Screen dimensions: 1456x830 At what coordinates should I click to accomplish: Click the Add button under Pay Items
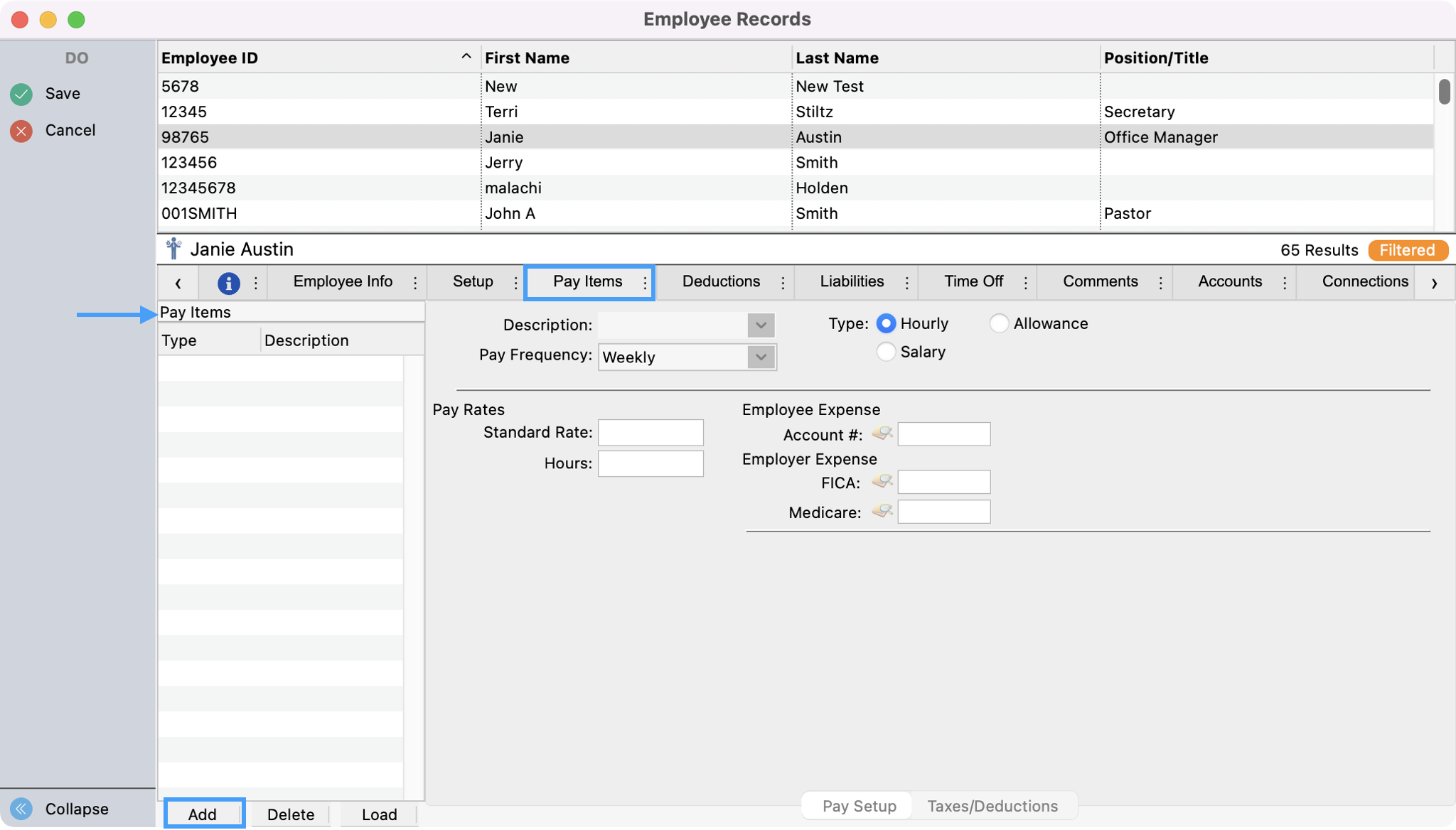click(x=203, y=814)
